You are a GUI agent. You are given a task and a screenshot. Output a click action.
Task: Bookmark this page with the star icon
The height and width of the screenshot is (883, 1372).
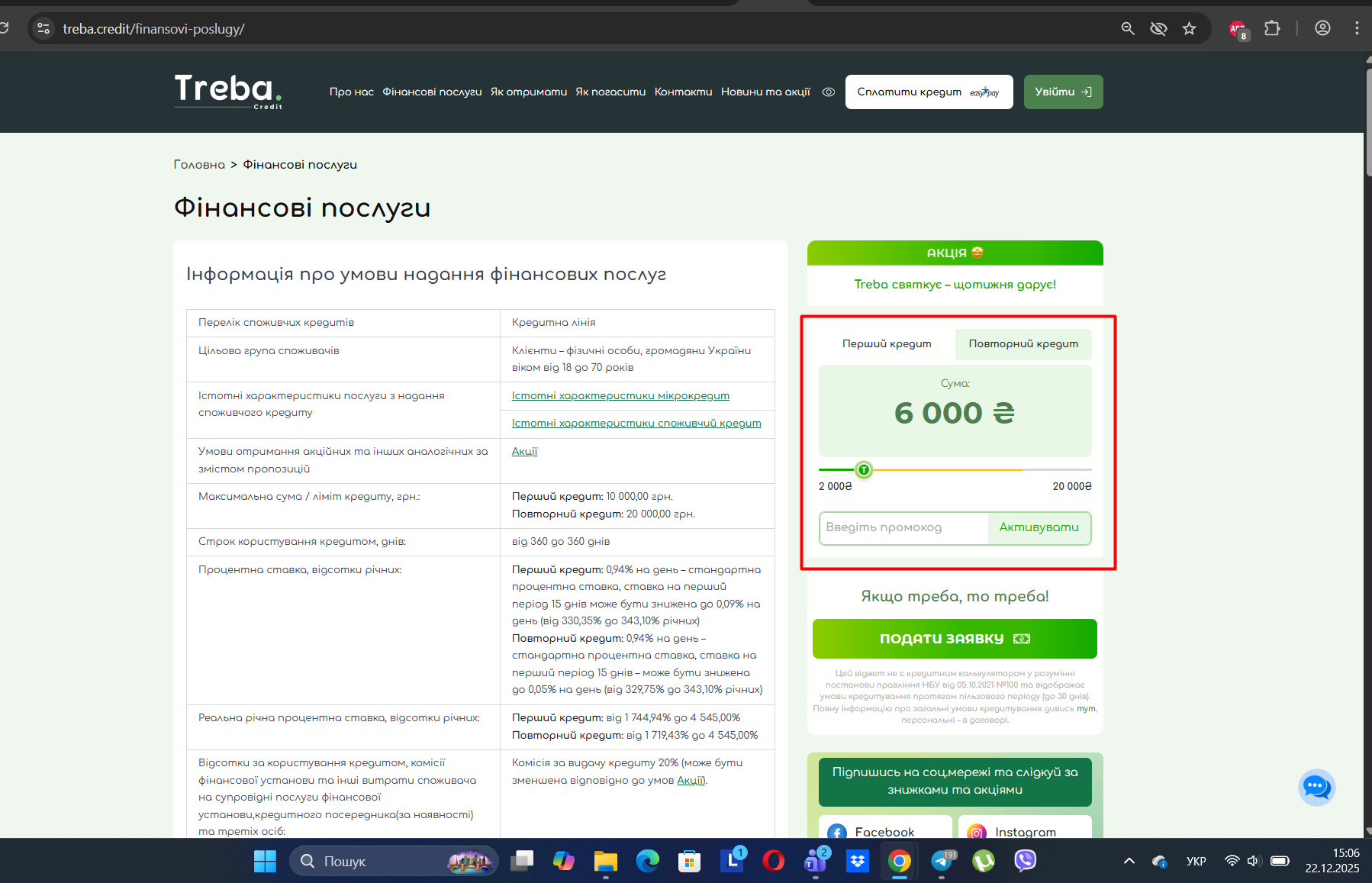click(1189, 29)
